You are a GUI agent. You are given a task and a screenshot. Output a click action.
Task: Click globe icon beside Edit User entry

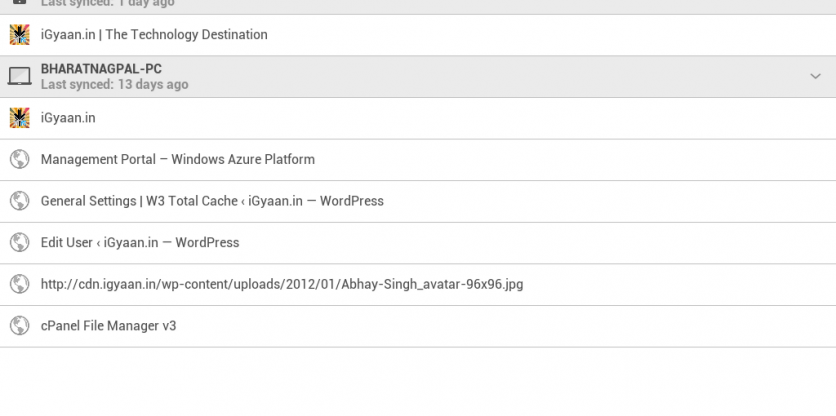tap(19, 243)
